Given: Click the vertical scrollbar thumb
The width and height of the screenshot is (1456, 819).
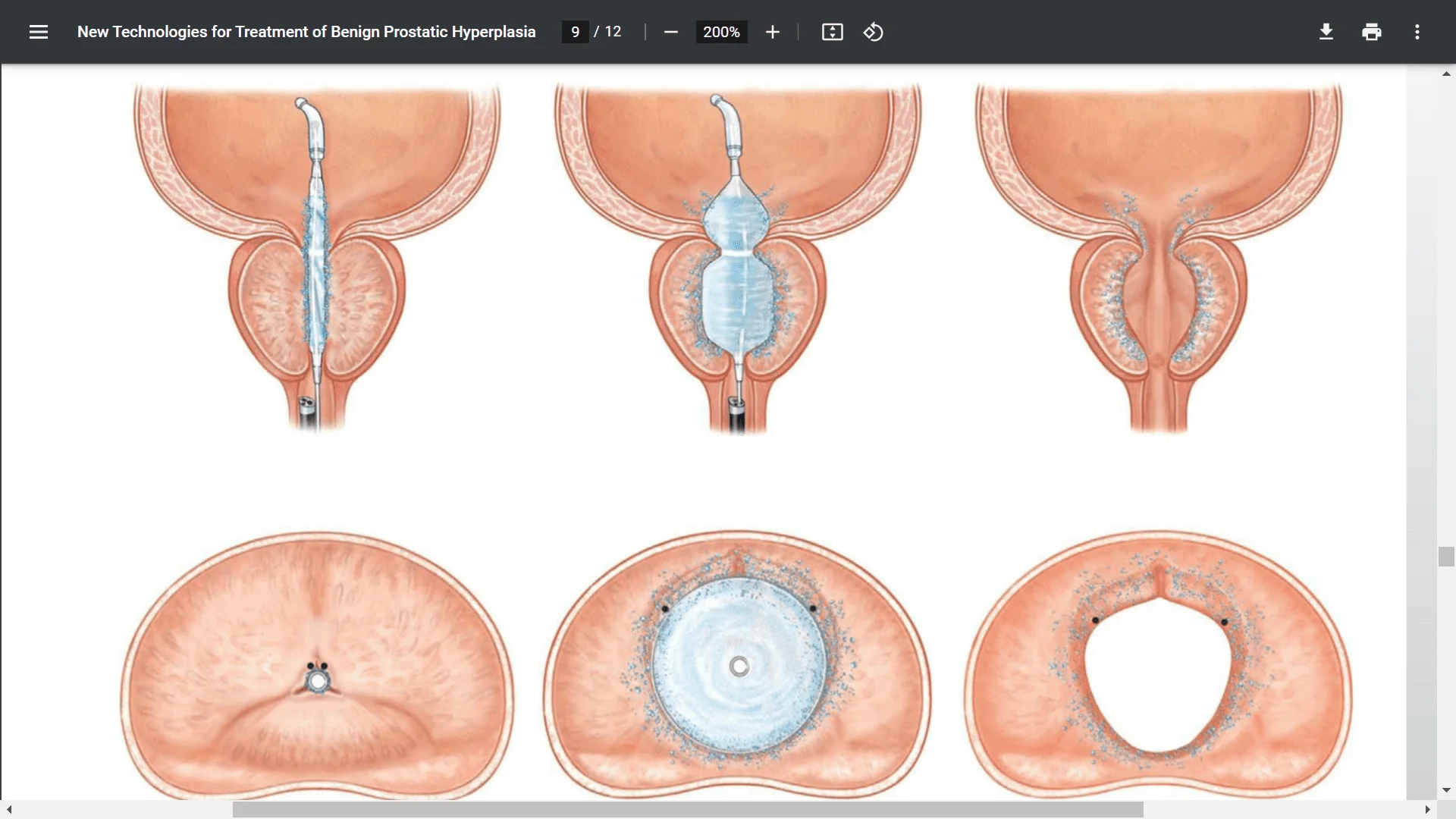Looking at the screenshot, I should point(1446,557).
